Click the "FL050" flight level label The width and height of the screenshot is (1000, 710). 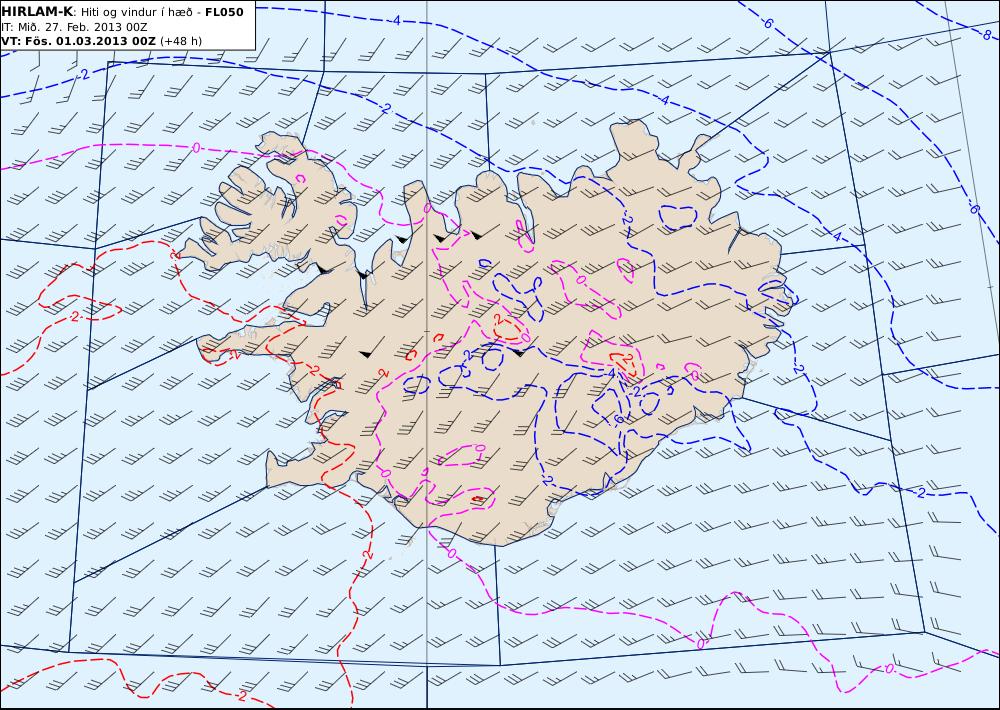(224, 12)
